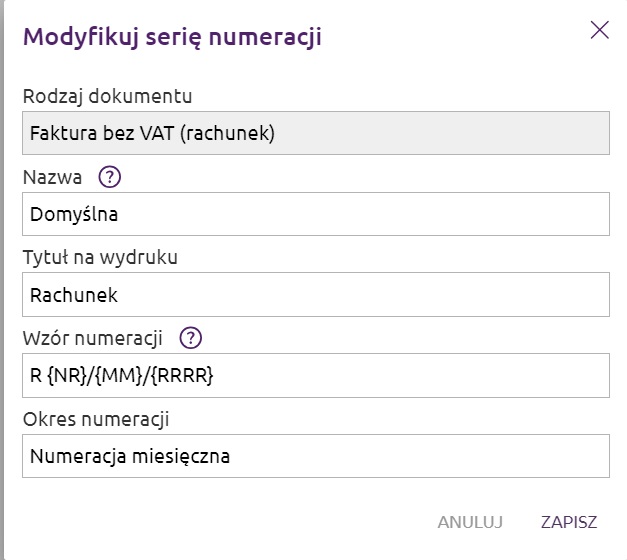Save the series with the ZAPISZ button

pyautogui.click(x=569, y=522)
